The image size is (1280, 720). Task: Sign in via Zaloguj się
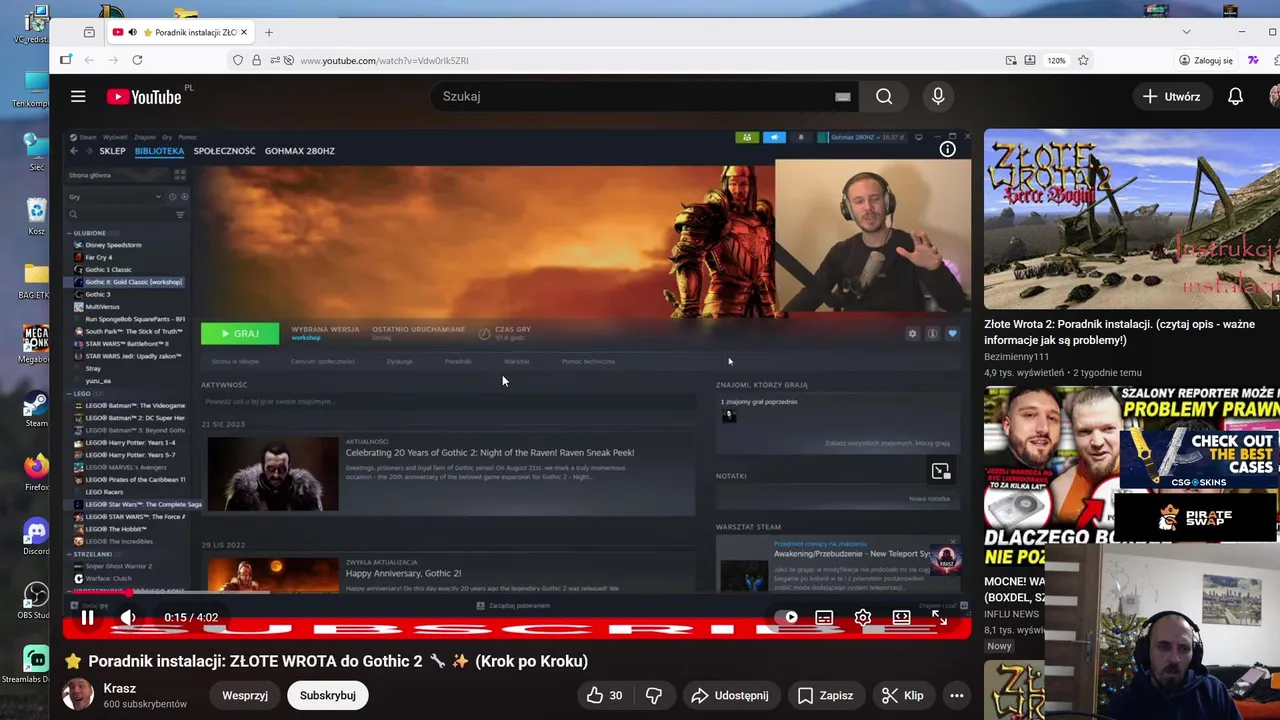pyautogui.click(x=1206, y=60)
